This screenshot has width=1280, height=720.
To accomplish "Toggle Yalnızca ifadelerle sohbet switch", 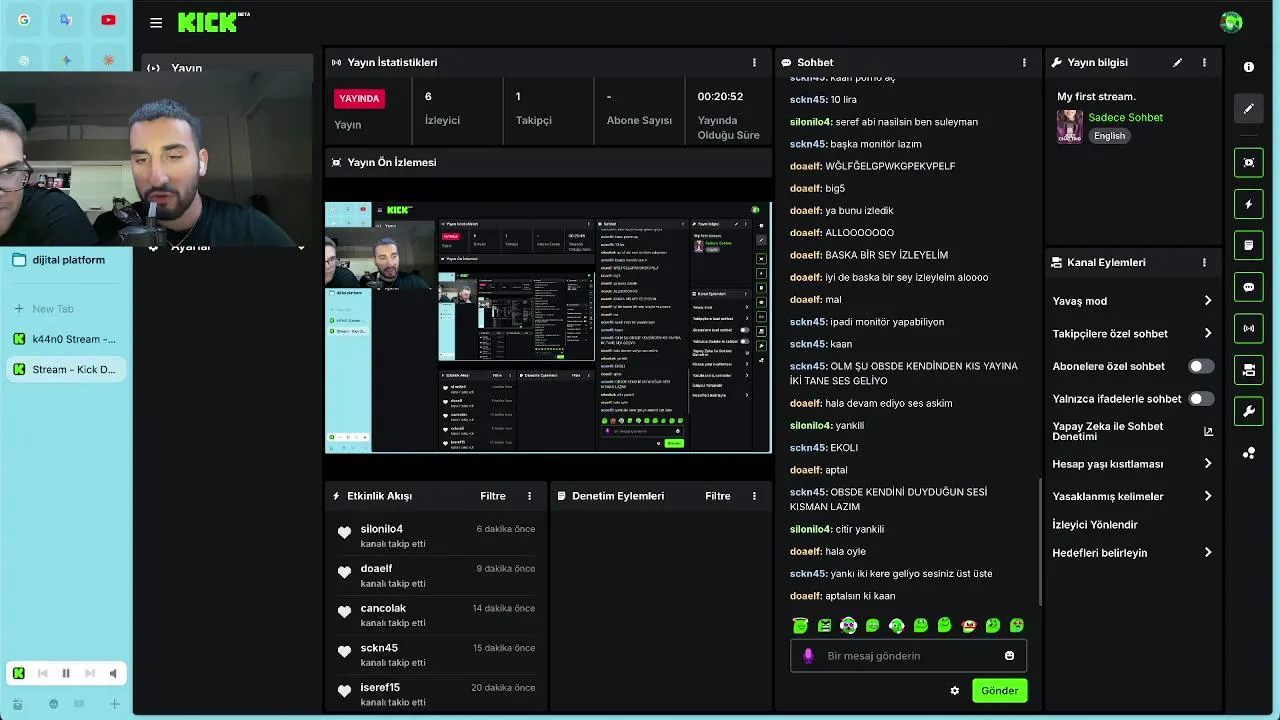I will click(1201, 398).
